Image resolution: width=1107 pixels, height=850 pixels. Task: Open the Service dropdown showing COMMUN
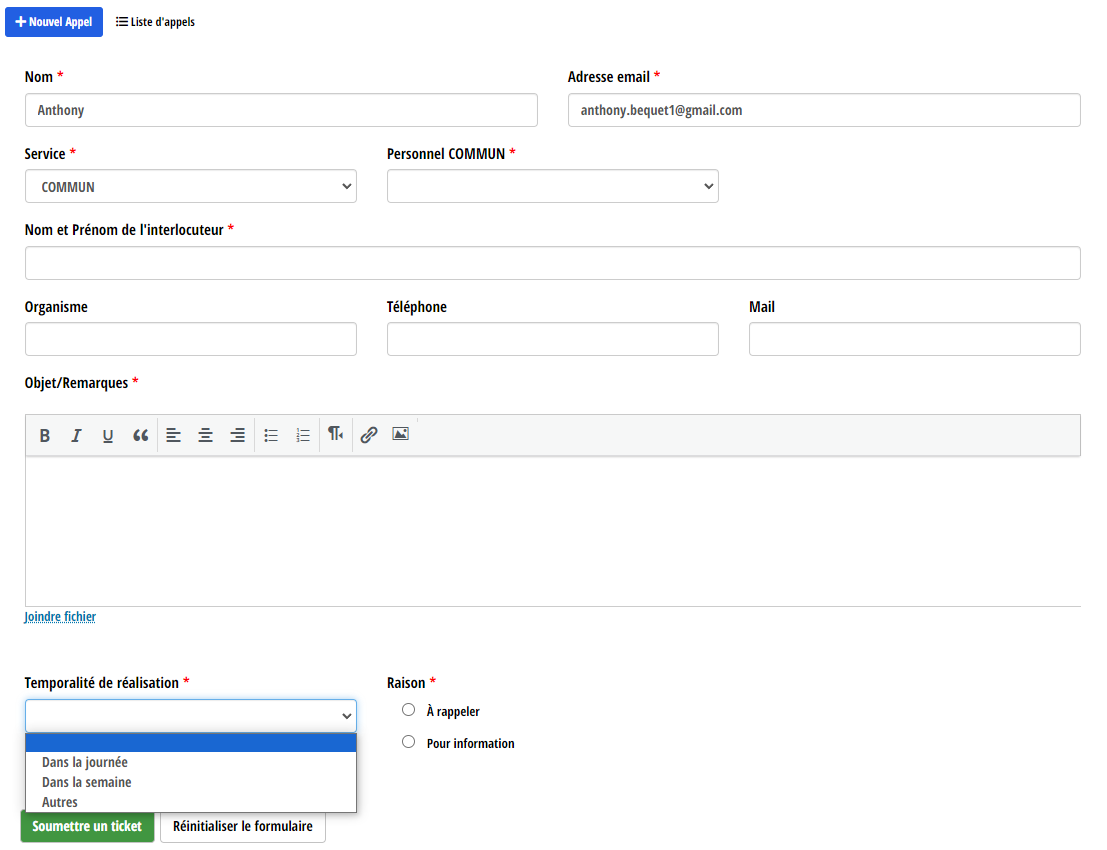pos(190,187)
